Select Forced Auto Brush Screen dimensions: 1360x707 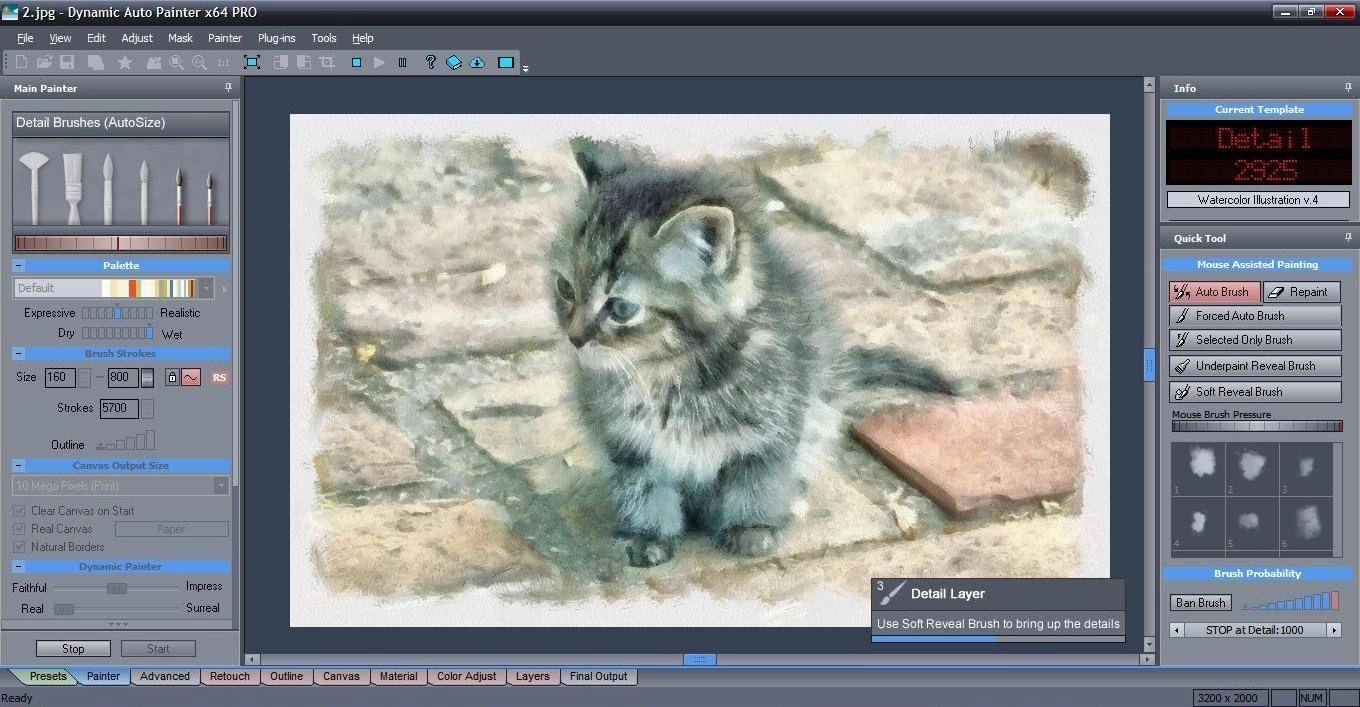tap(1255, 315)
